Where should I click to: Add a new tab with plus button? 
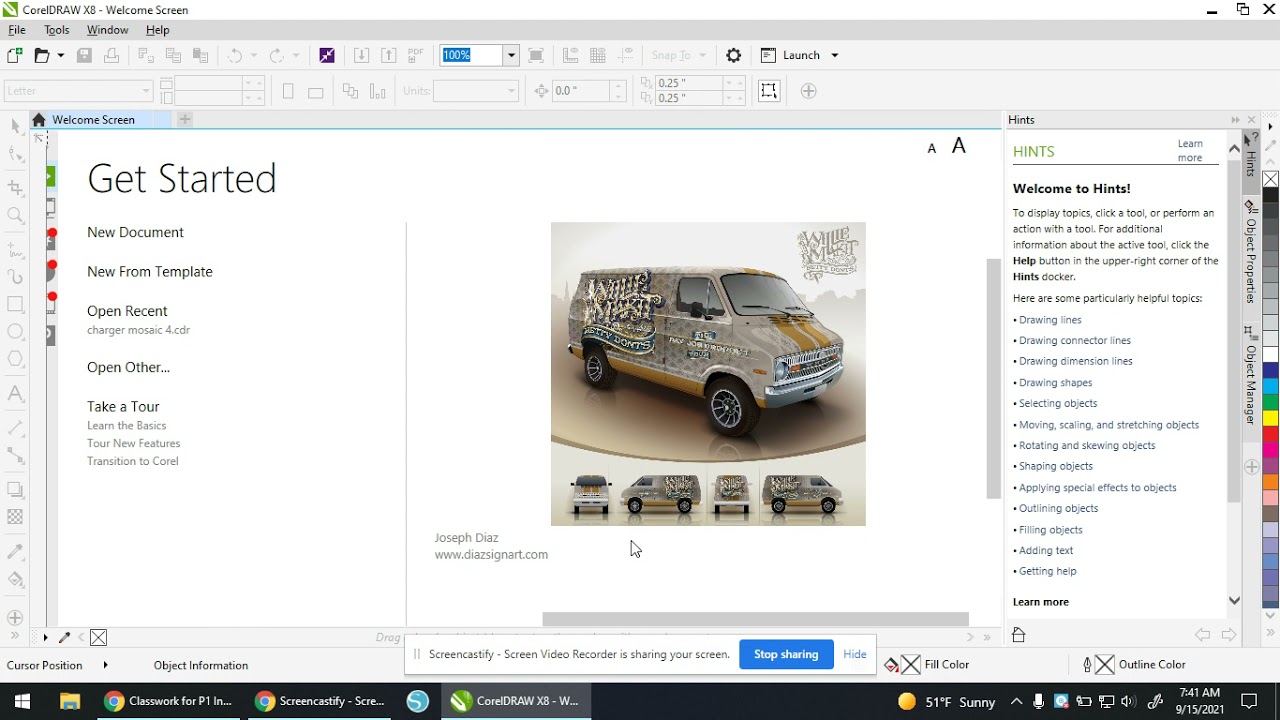(x=185, y=119)
